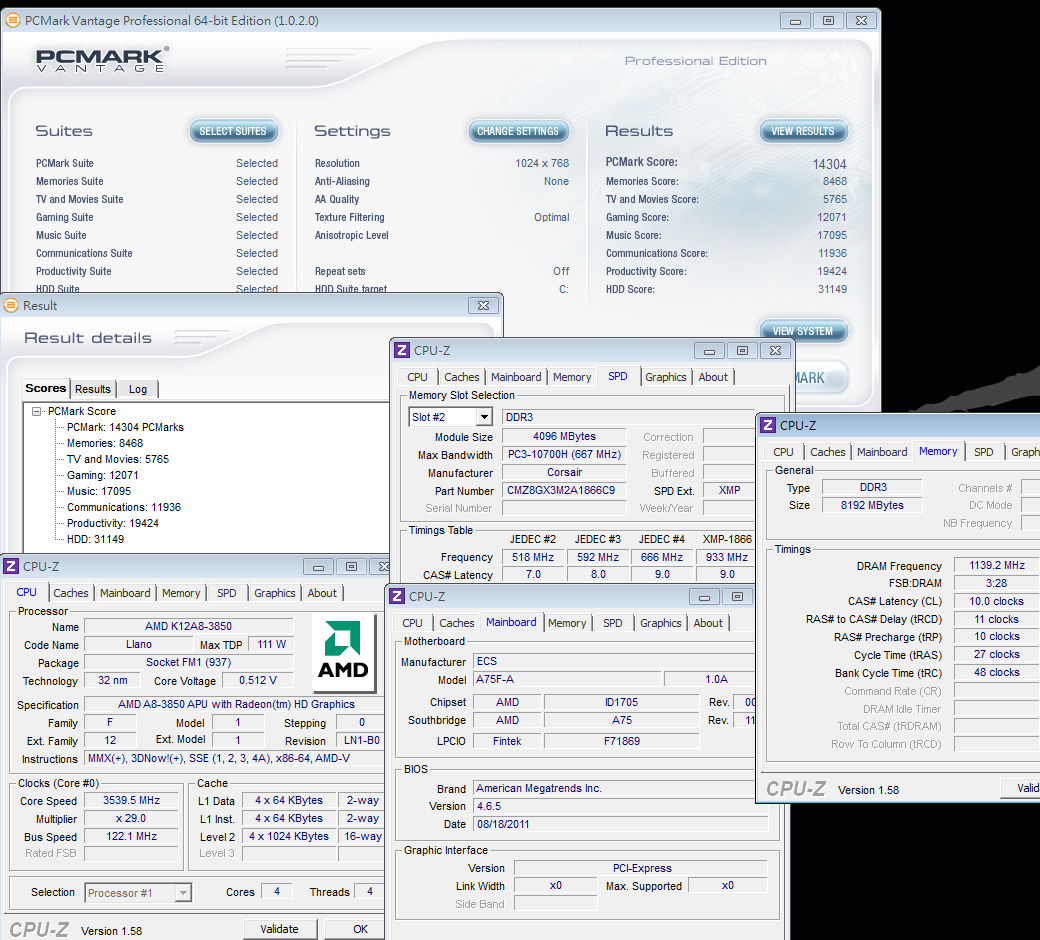This screenshot has width=1040, height=940.
Task: Close the Result details window
Action: coord(484,306)
